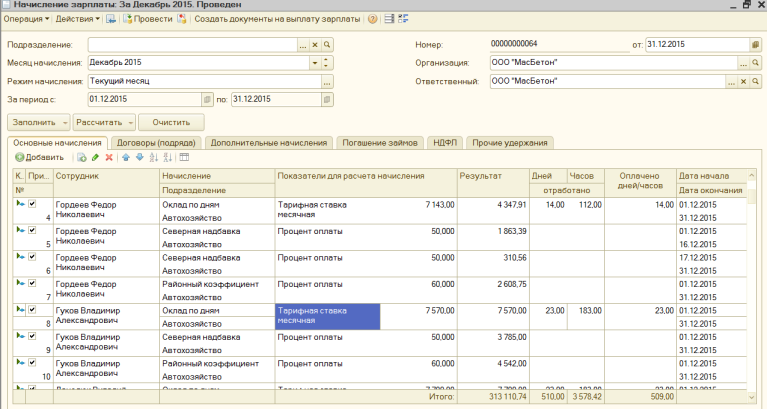Toggle checkbox for row 8 Гуков Оклад по дням

click(x=32, y=309)
